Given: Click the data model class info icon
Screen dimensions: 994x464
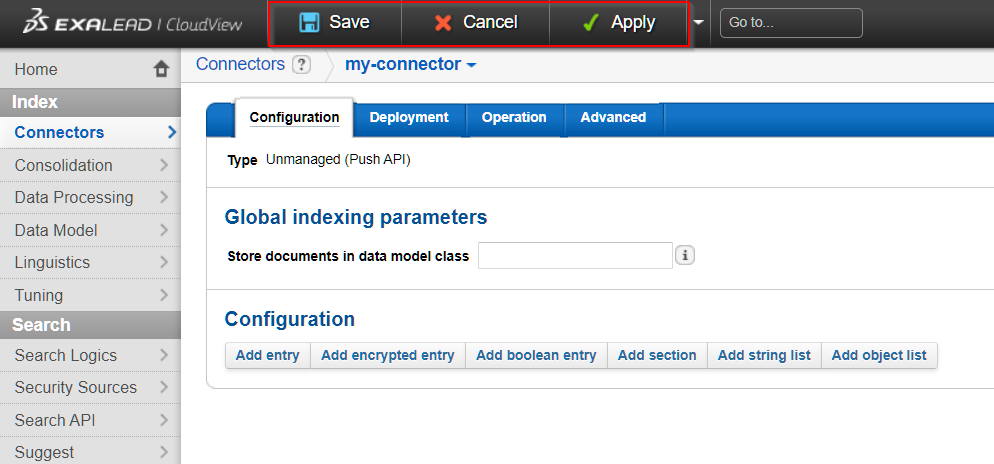Looking at the screenshot, I should coord(685,256).
